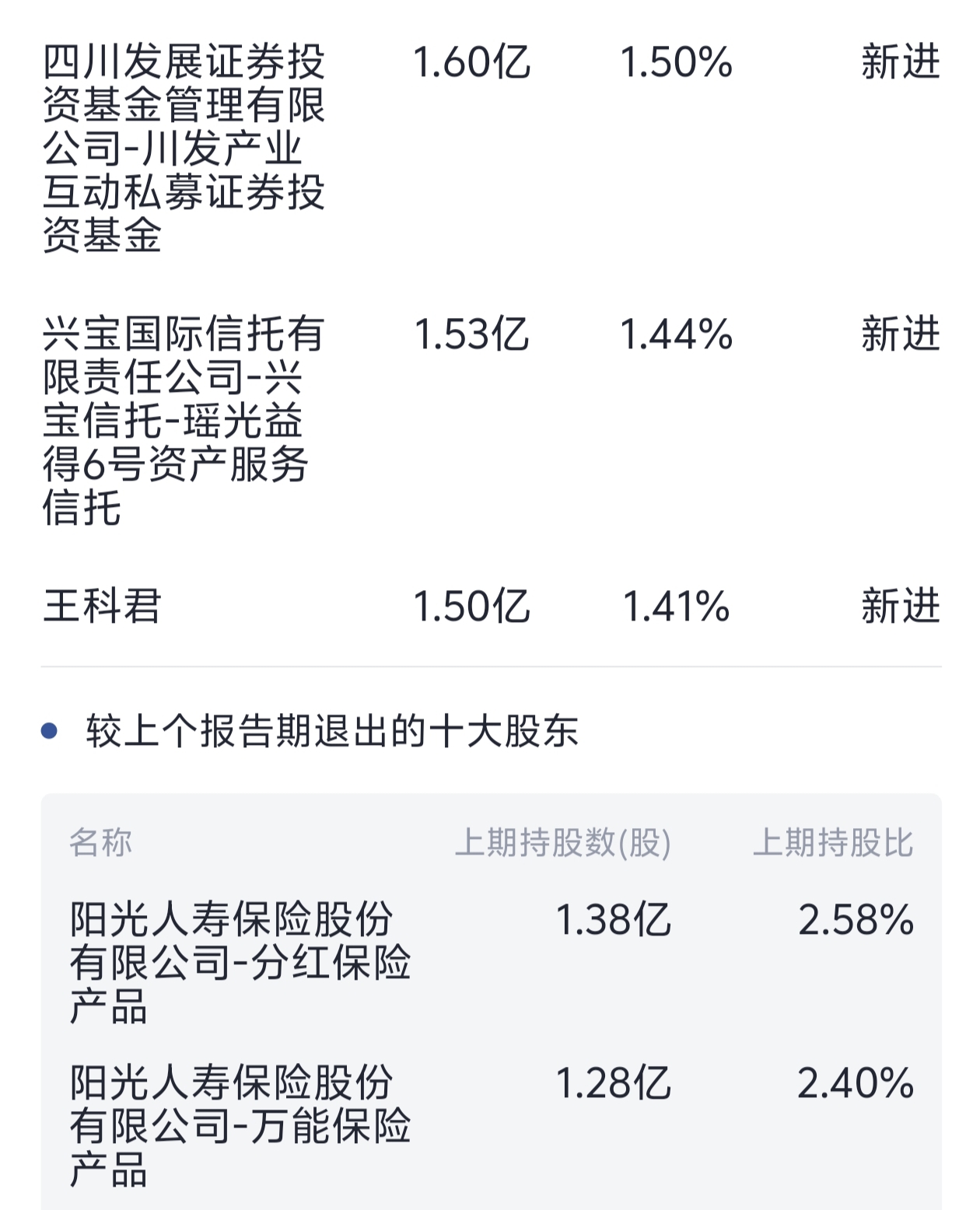Tap 新进 label in 兴宝国际信托 row
This screenshot has height=1210, width=980.
(x=900, y=334)
